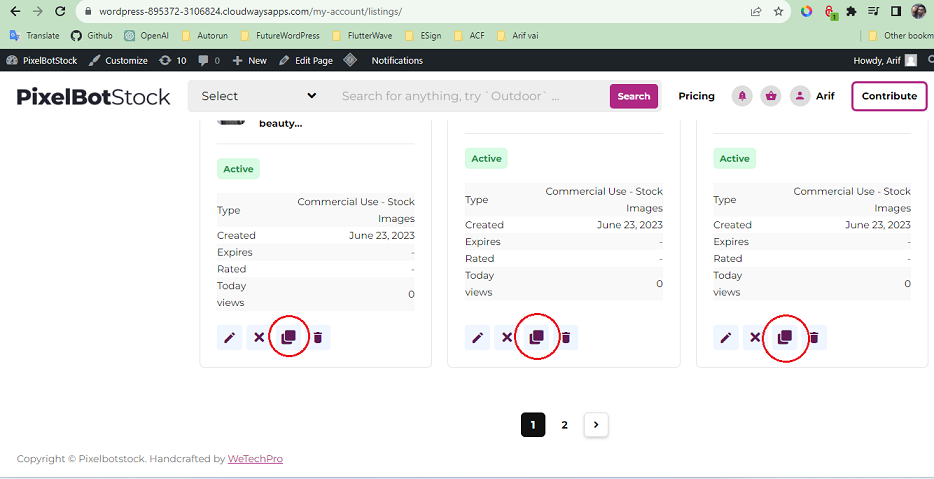Edit the "beauty..." listing with pencil icon

click(x=229, y=337)
